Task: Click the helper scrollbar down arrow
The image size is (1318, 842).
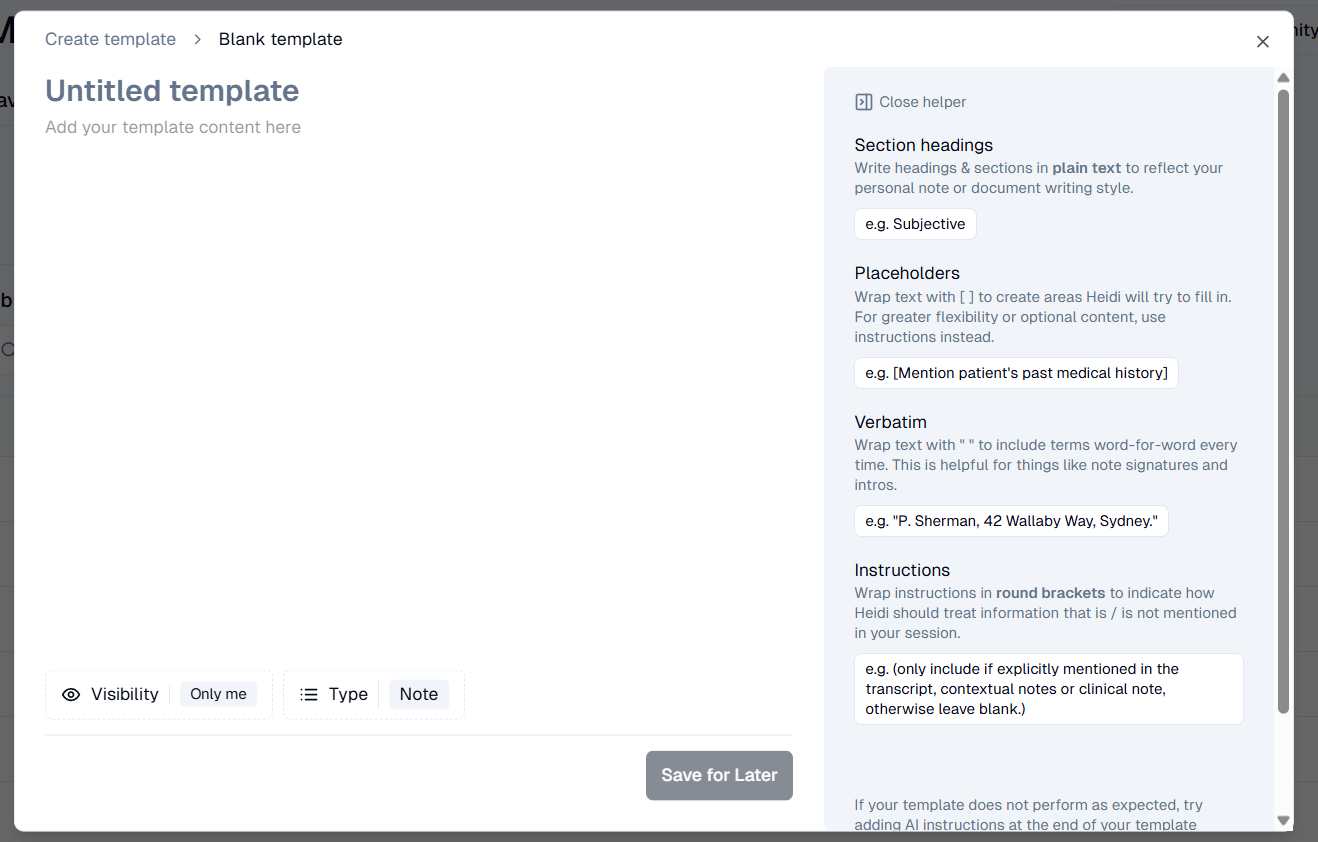Action: click(x=1284, y=820)
